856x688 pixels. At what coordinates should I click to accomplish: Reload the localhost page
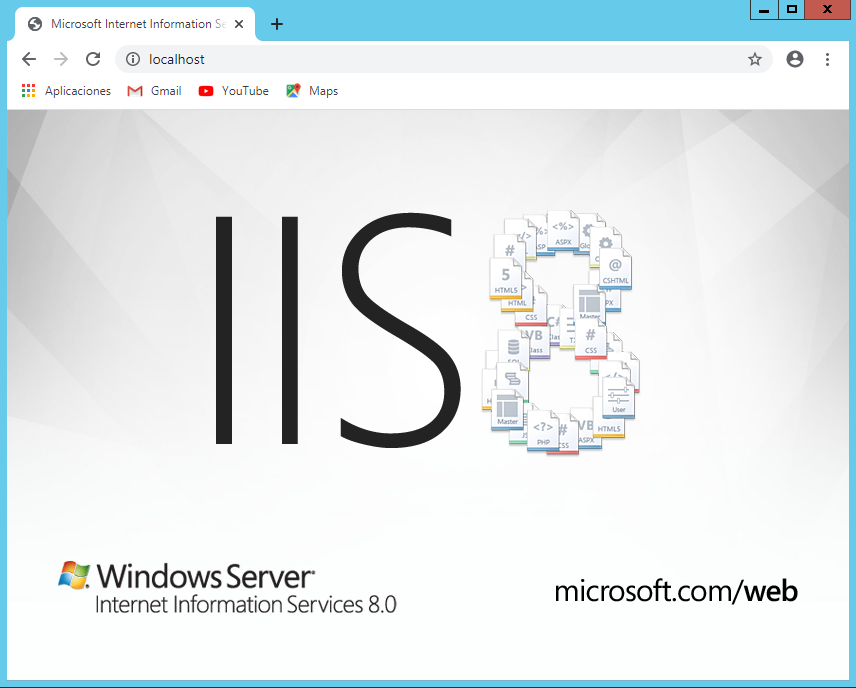[x=93, y=59]
